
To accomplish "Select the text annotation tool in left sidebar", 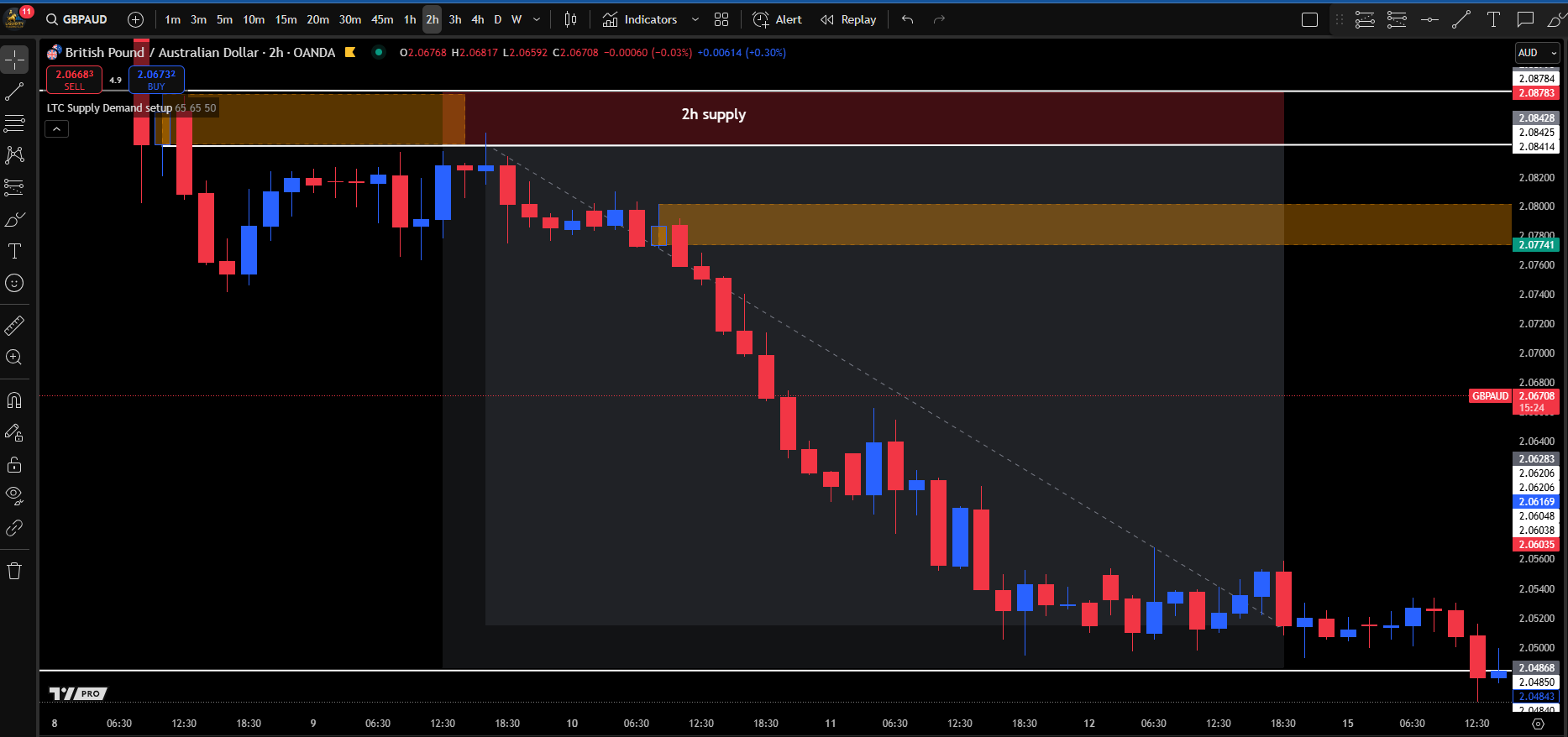I will (14, 251).
